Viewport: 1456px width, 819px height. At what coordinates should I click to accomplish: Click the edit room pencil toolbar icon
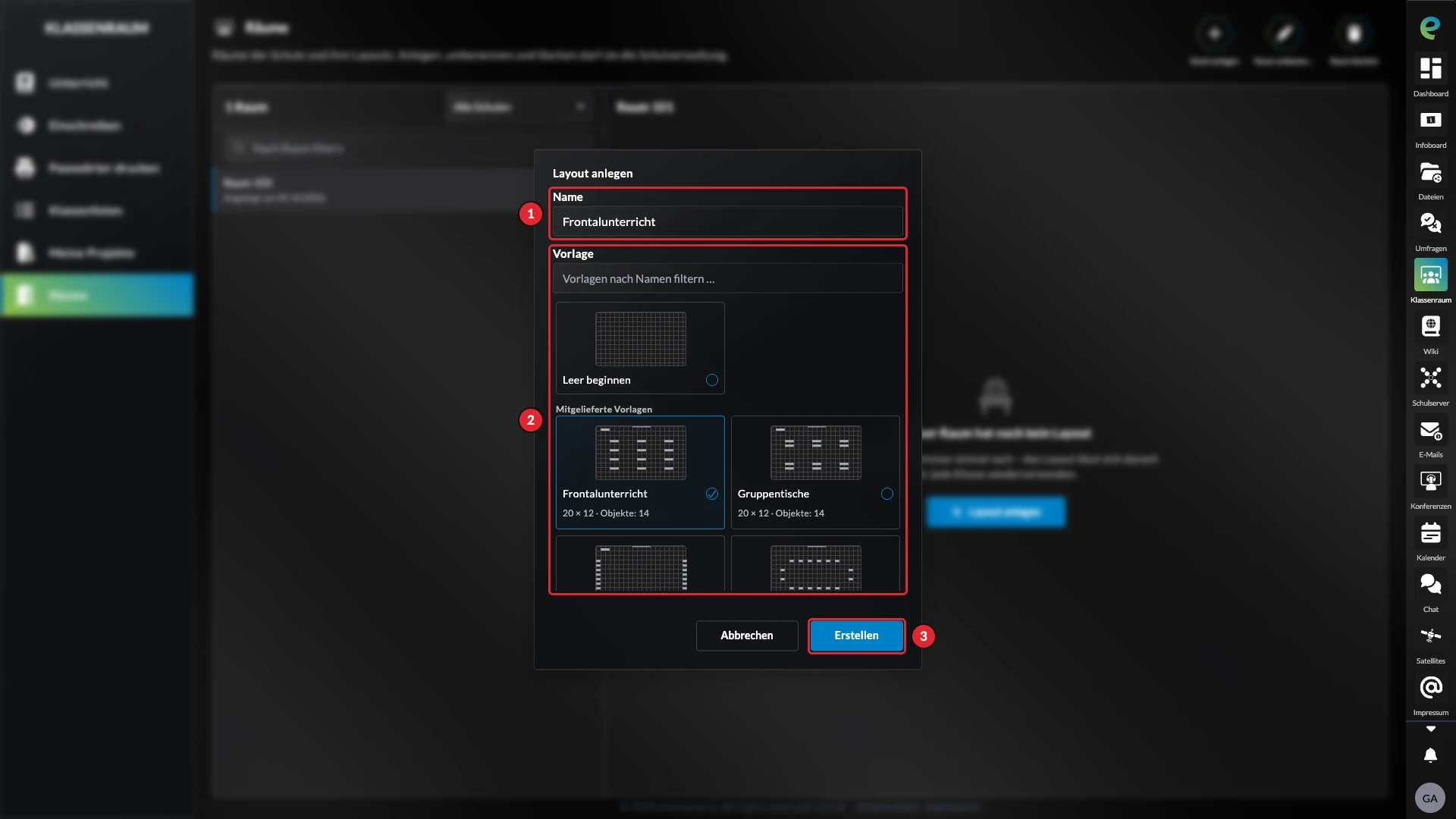pyautogui.click(x=1284, y=33)
